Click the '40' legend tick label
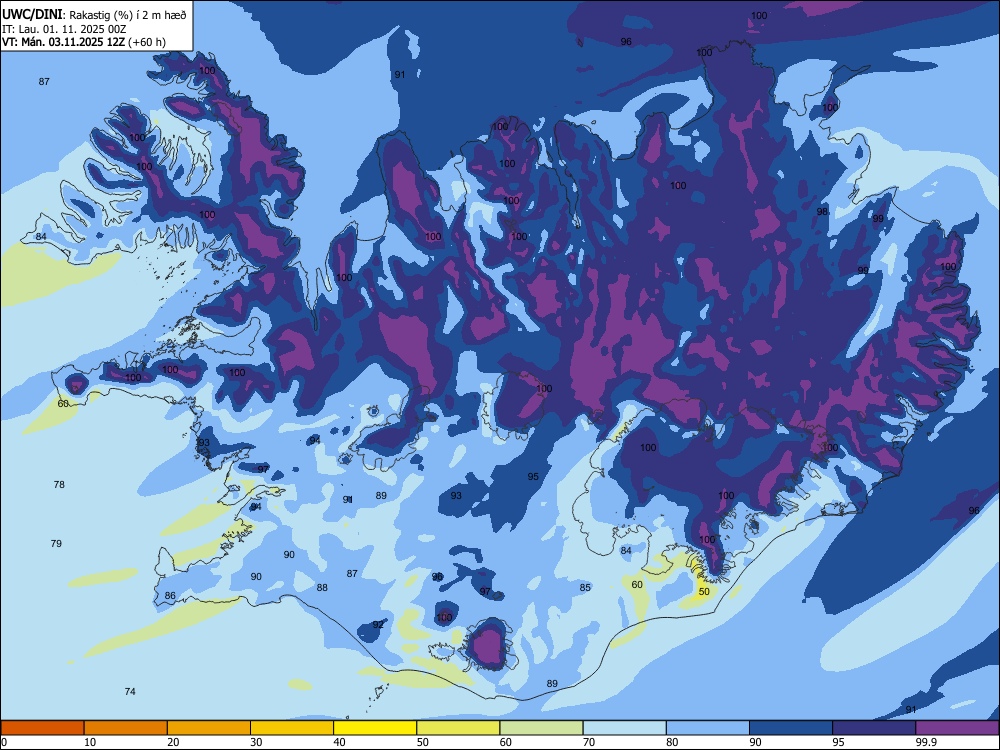 339,742
